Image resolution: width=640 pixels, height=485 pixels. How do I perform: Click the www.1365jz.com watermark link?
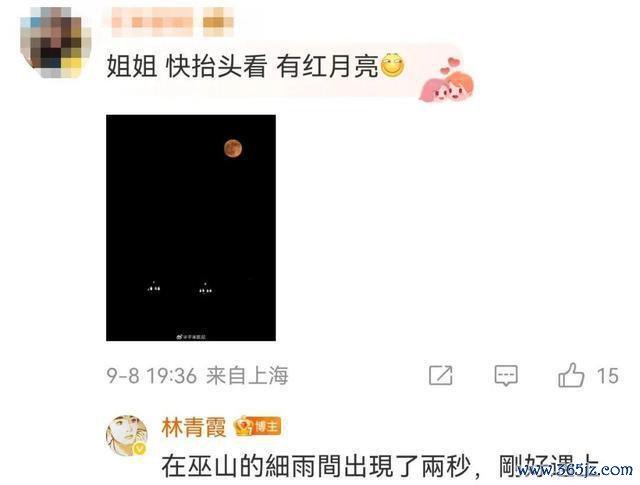(575, 470)
